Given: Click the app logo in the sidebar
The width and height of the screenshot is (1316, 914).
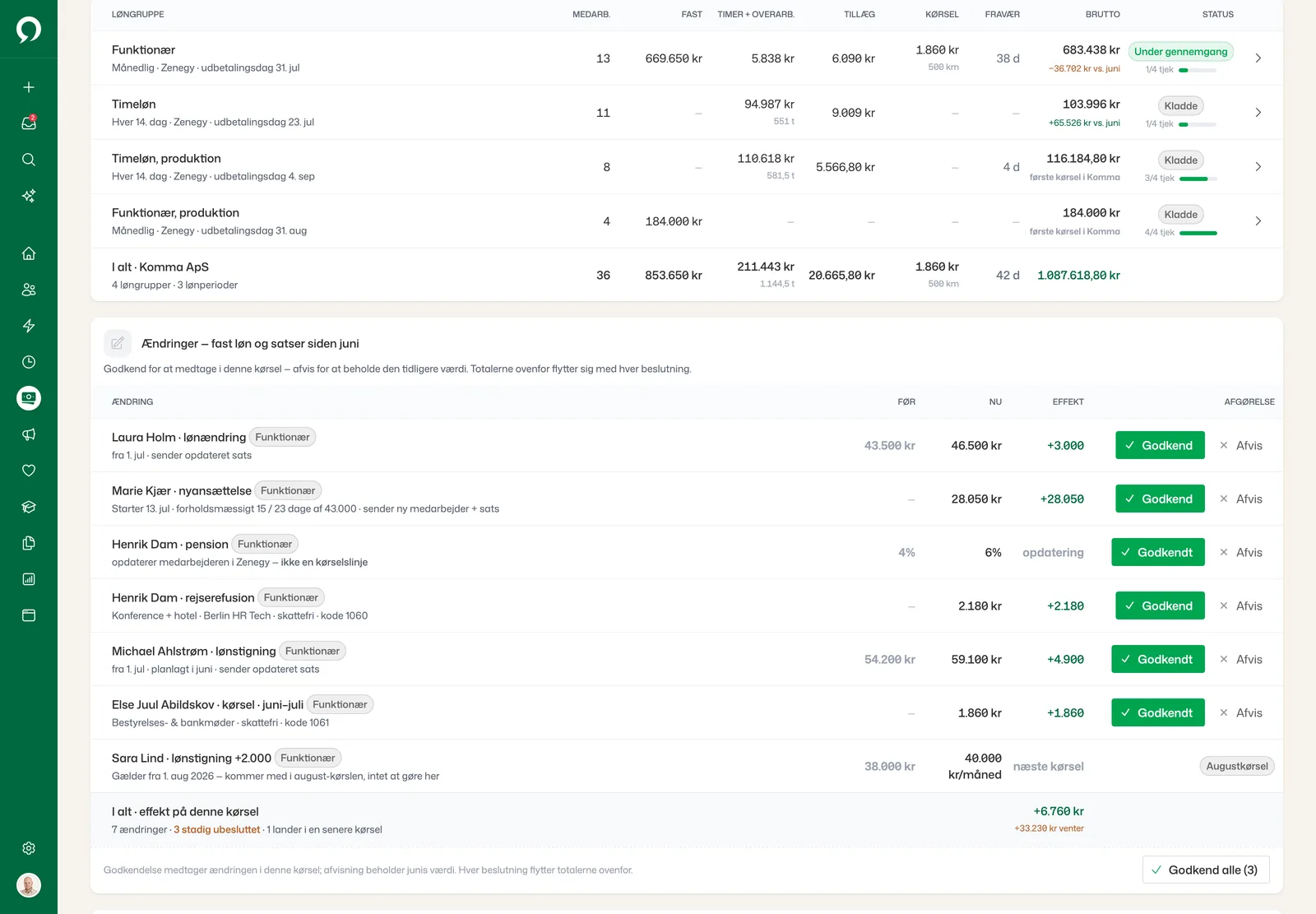Looking at the screenshot, I should (29, 30).
